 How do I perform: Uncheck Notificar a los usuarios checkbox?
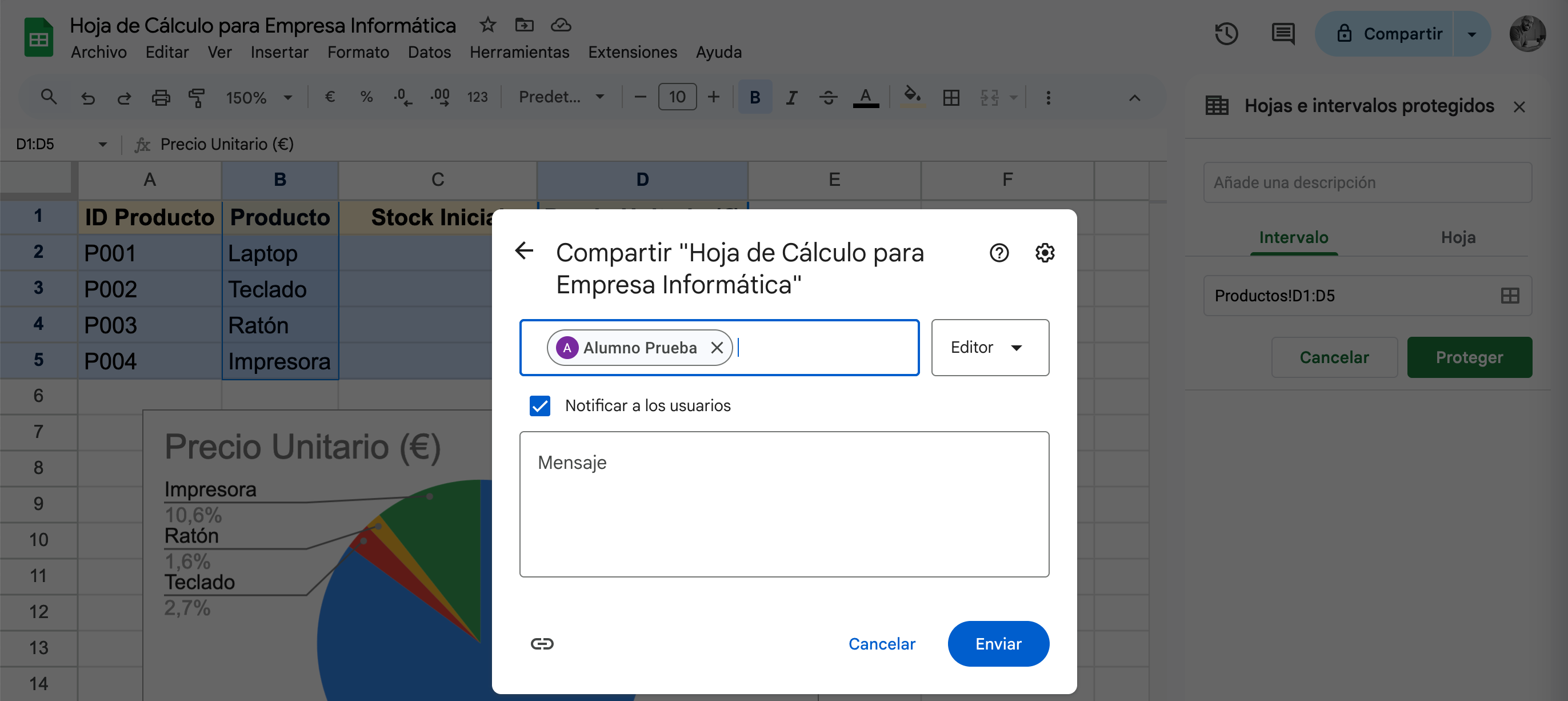539,405
